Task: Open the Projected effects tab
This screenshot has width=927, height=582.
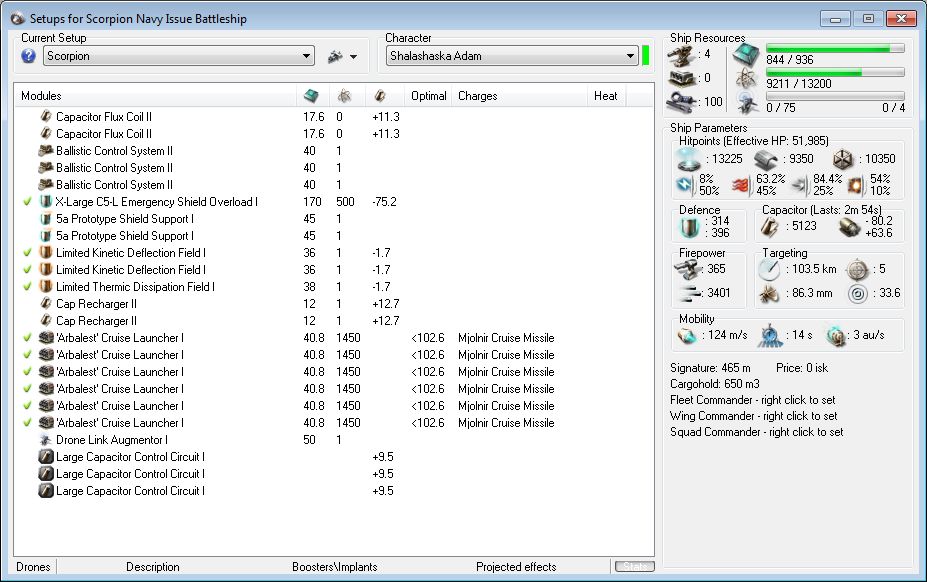Action: [516, 567]
